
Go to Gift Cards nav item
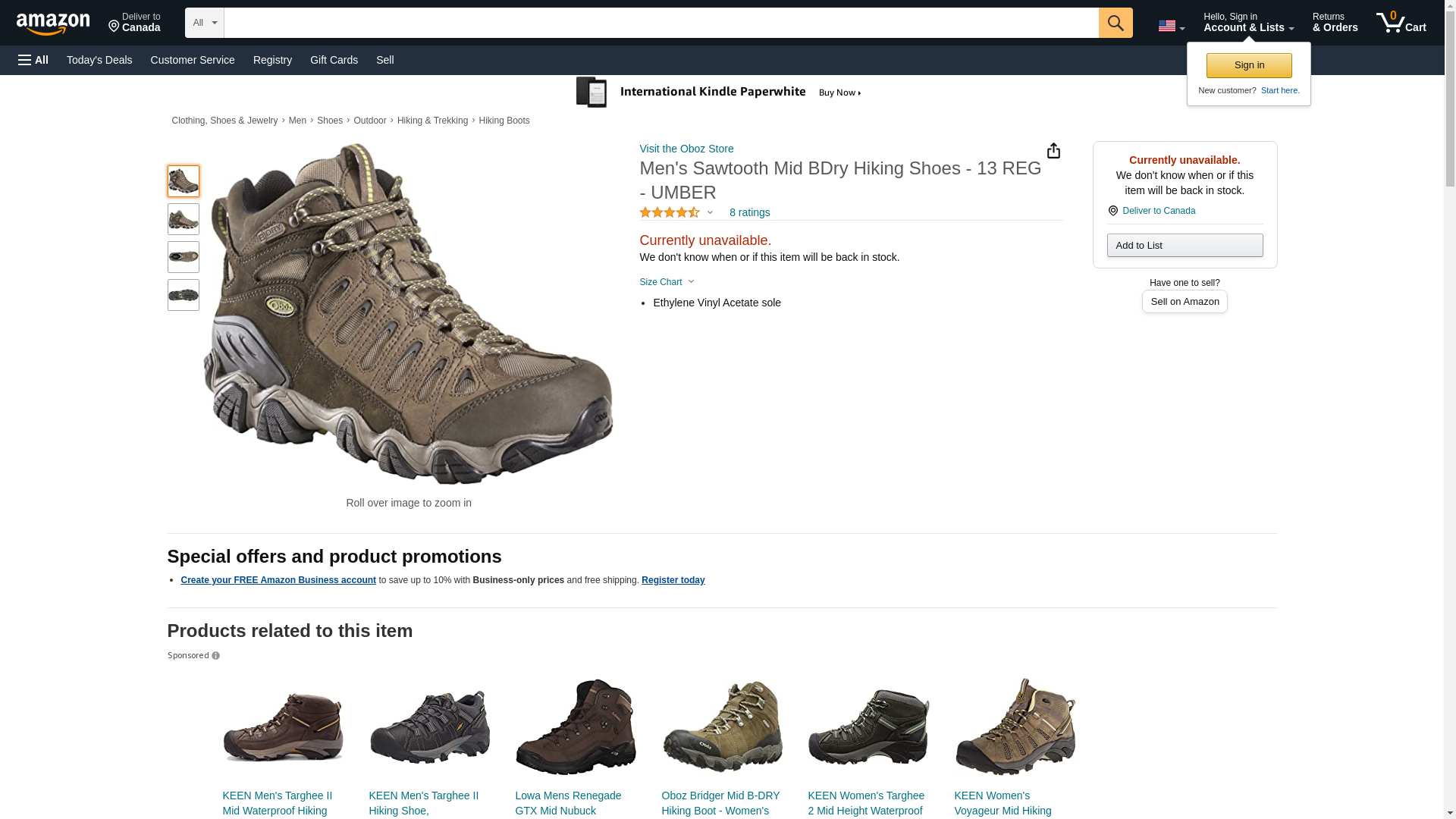pyautogui.click(x=334, y=60)
